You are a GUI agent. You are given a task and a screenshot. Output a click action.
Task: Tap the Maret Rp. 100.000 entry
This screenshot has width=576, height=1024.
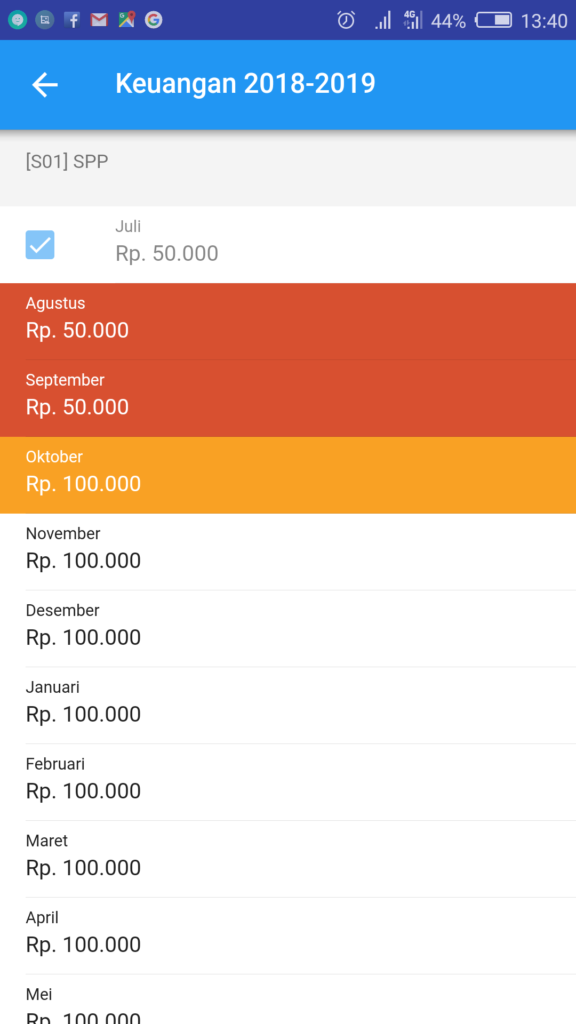tap(288, 859)
